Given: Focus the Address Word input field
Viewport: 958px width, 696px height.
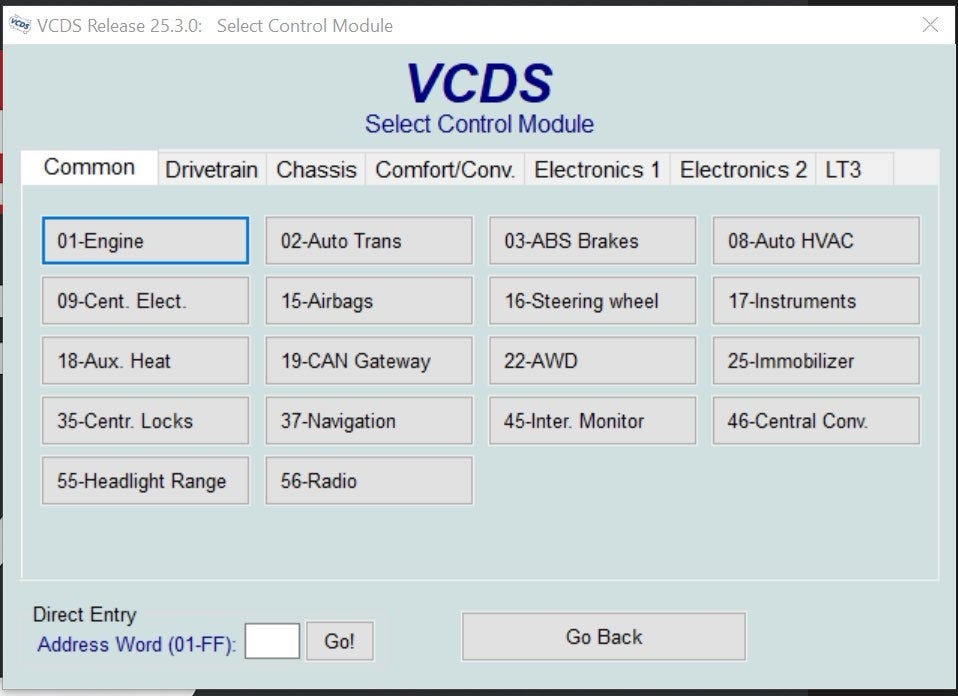Looking at the screenshot, I should [x=272, y=641].
